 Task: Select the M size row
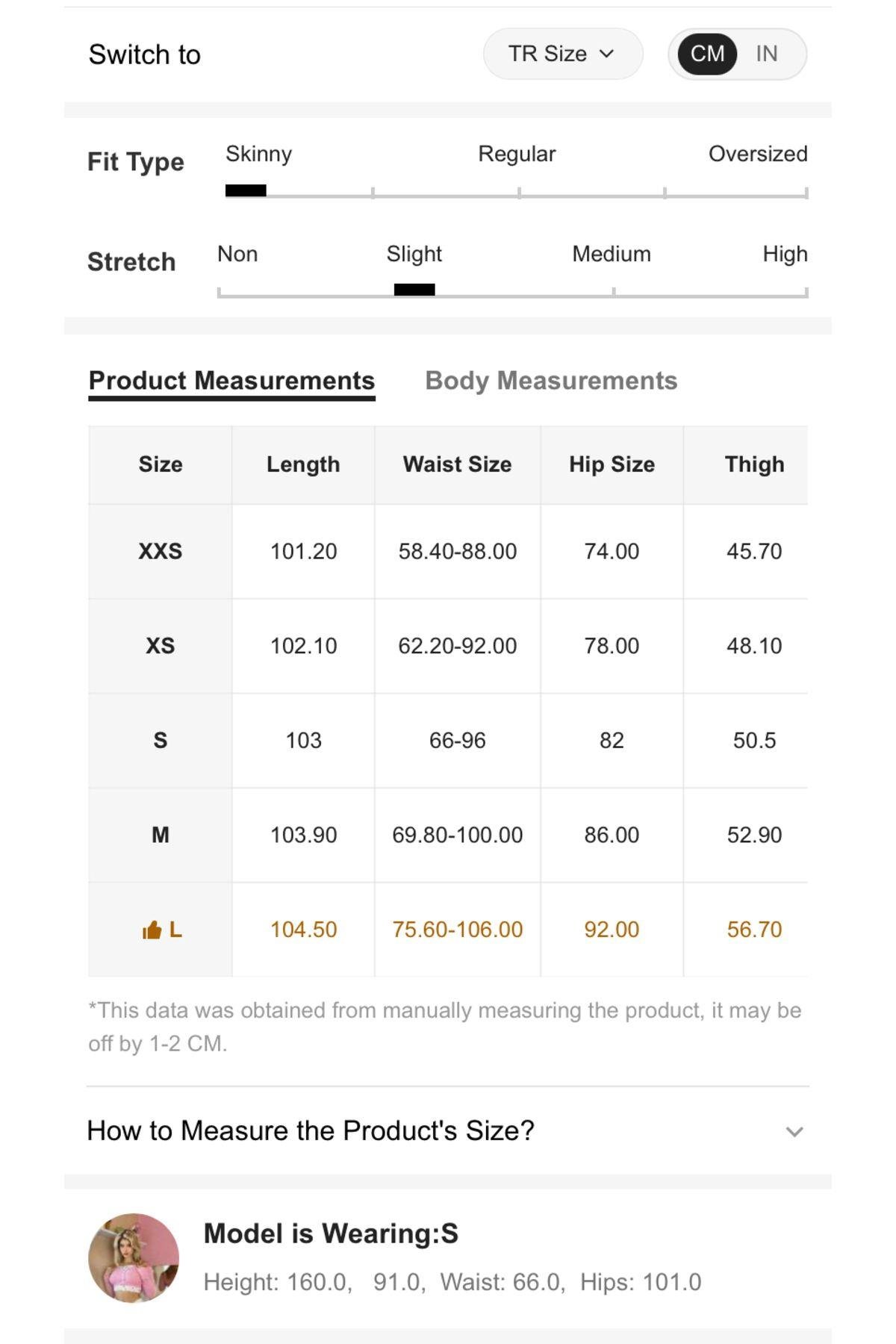tap(448, 835)
